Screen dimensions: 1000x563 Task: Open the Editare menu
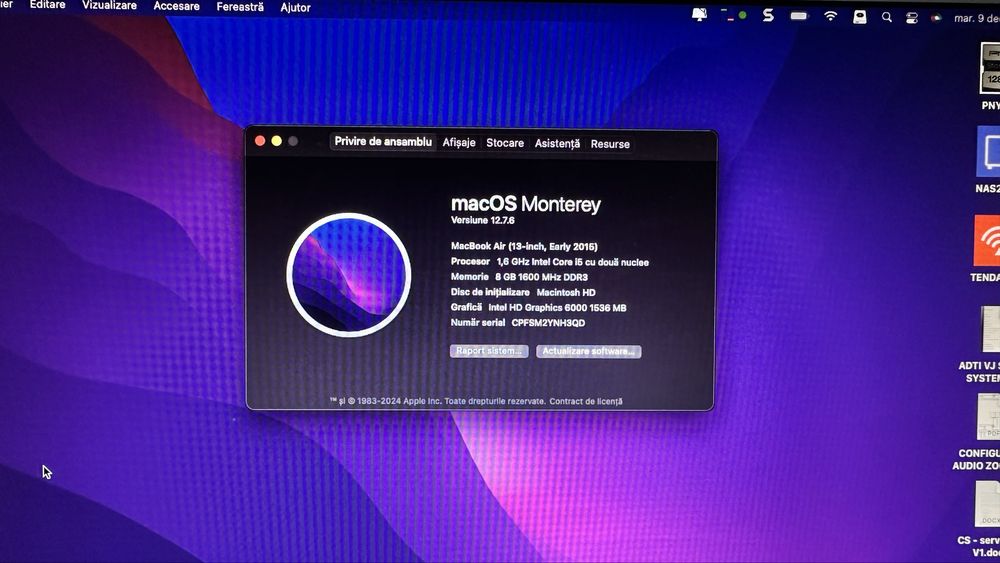pos(48,5)
